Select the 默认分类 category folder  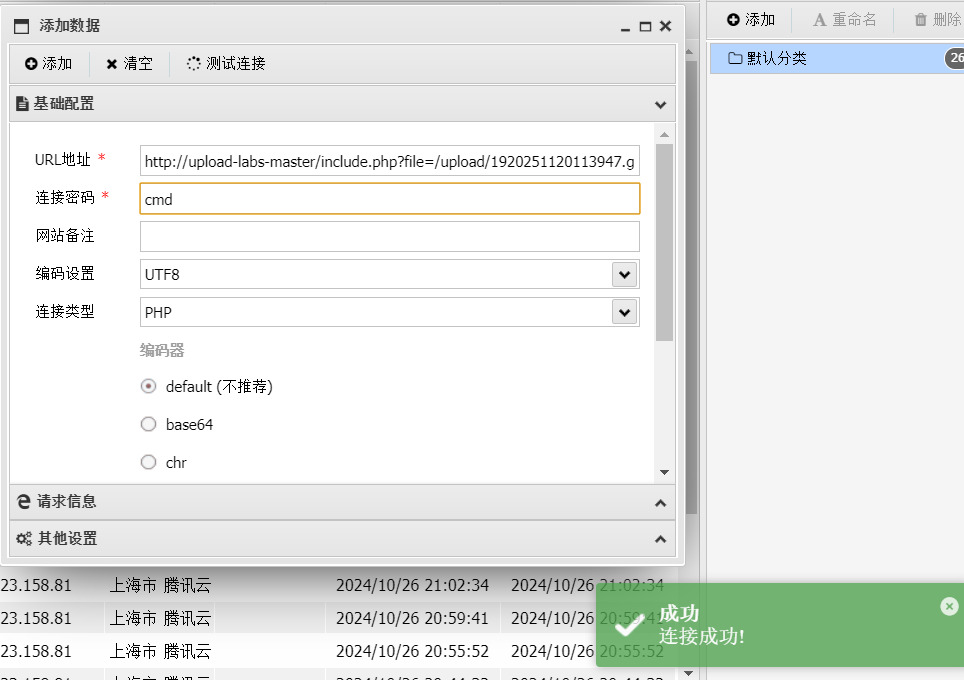[x=837, y=58]
